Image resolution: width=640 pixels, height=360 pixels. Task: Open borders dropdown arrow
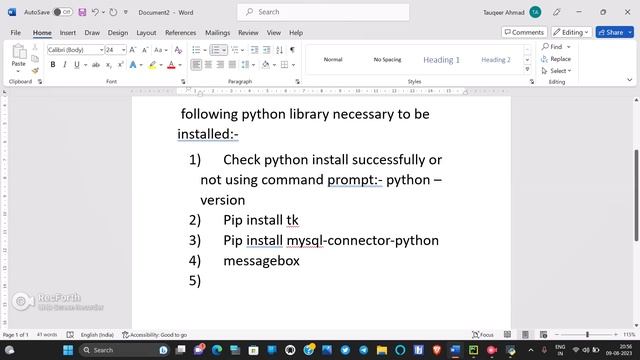pos(293,65)
